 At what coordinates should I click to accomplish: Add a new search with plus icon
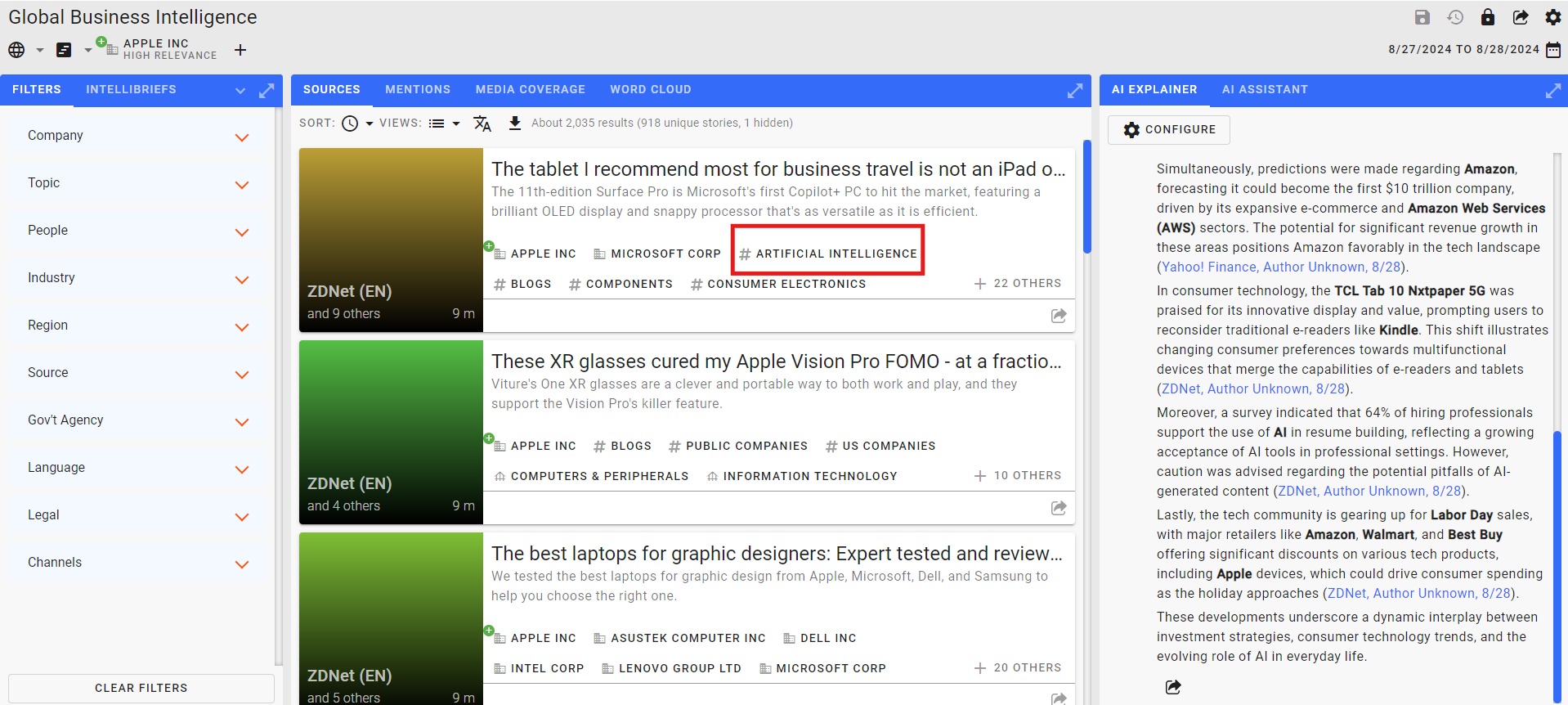click(240, 50)
